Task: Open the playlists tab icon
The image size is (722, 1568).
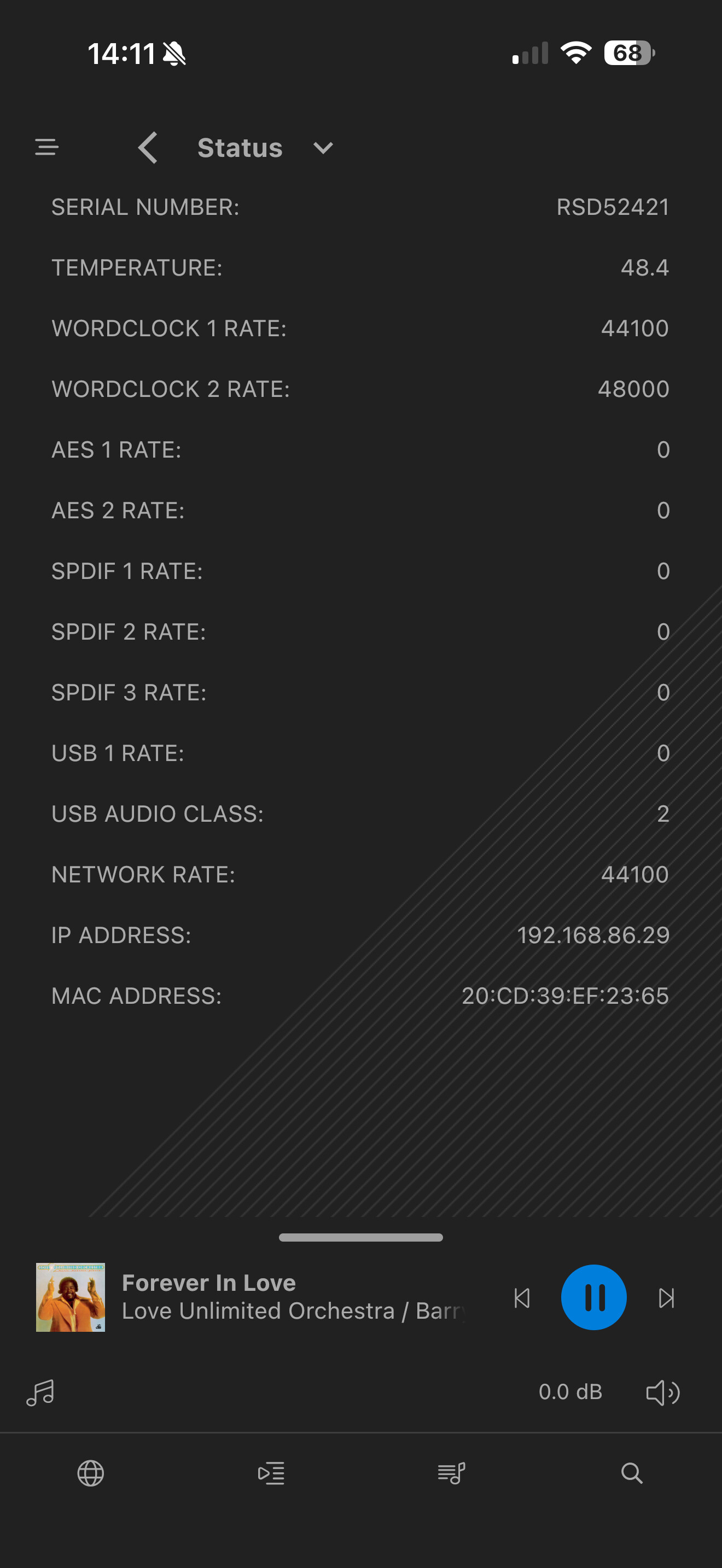Action: coord(451,1473)
